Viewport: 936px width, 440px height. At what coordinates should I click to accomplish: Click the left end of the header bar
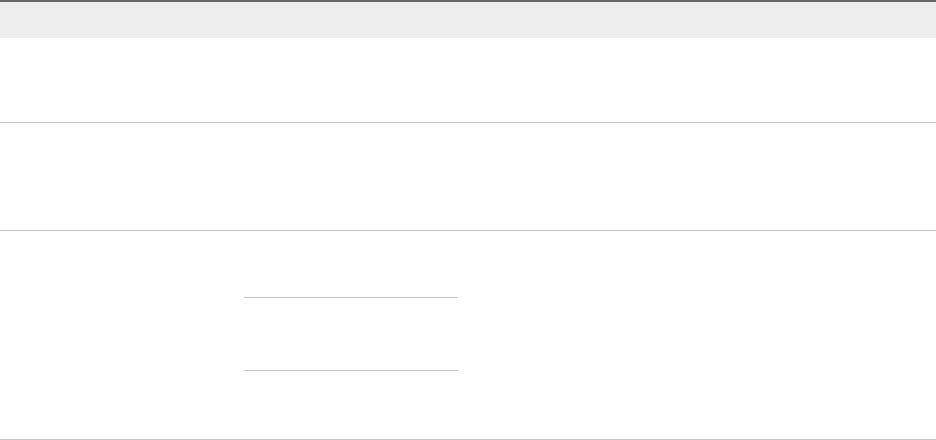point(15,19)
